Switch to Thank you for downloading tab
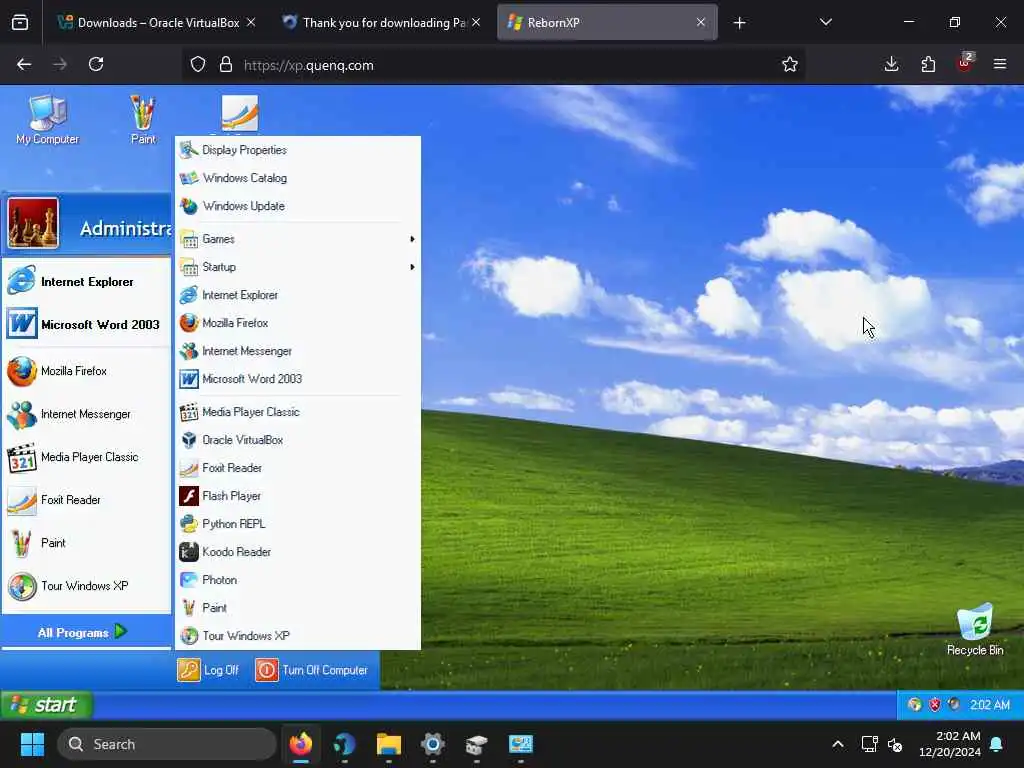 (383, 22)
